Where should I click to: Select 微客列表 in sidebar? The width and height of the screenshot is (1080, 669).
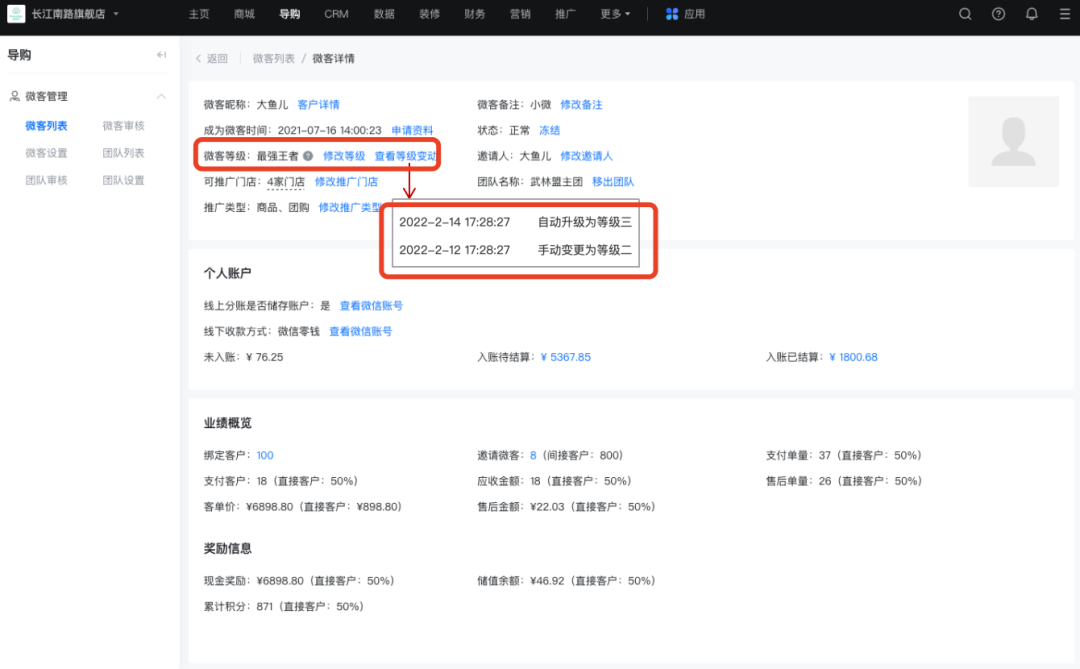click(x=46, y=125)
